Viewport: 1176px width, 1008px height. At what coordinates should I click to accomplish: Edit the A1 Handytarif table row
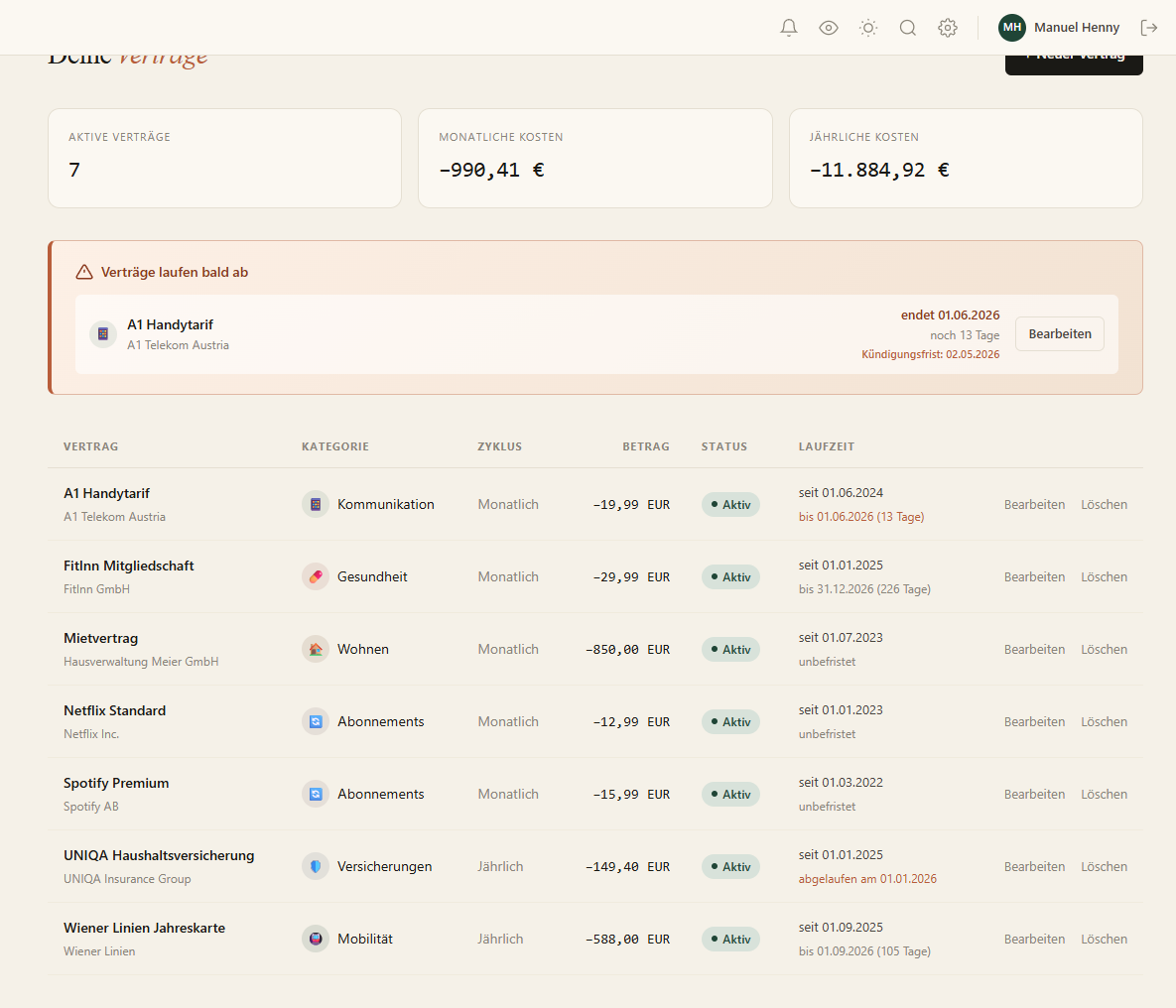coord(1034,505)
